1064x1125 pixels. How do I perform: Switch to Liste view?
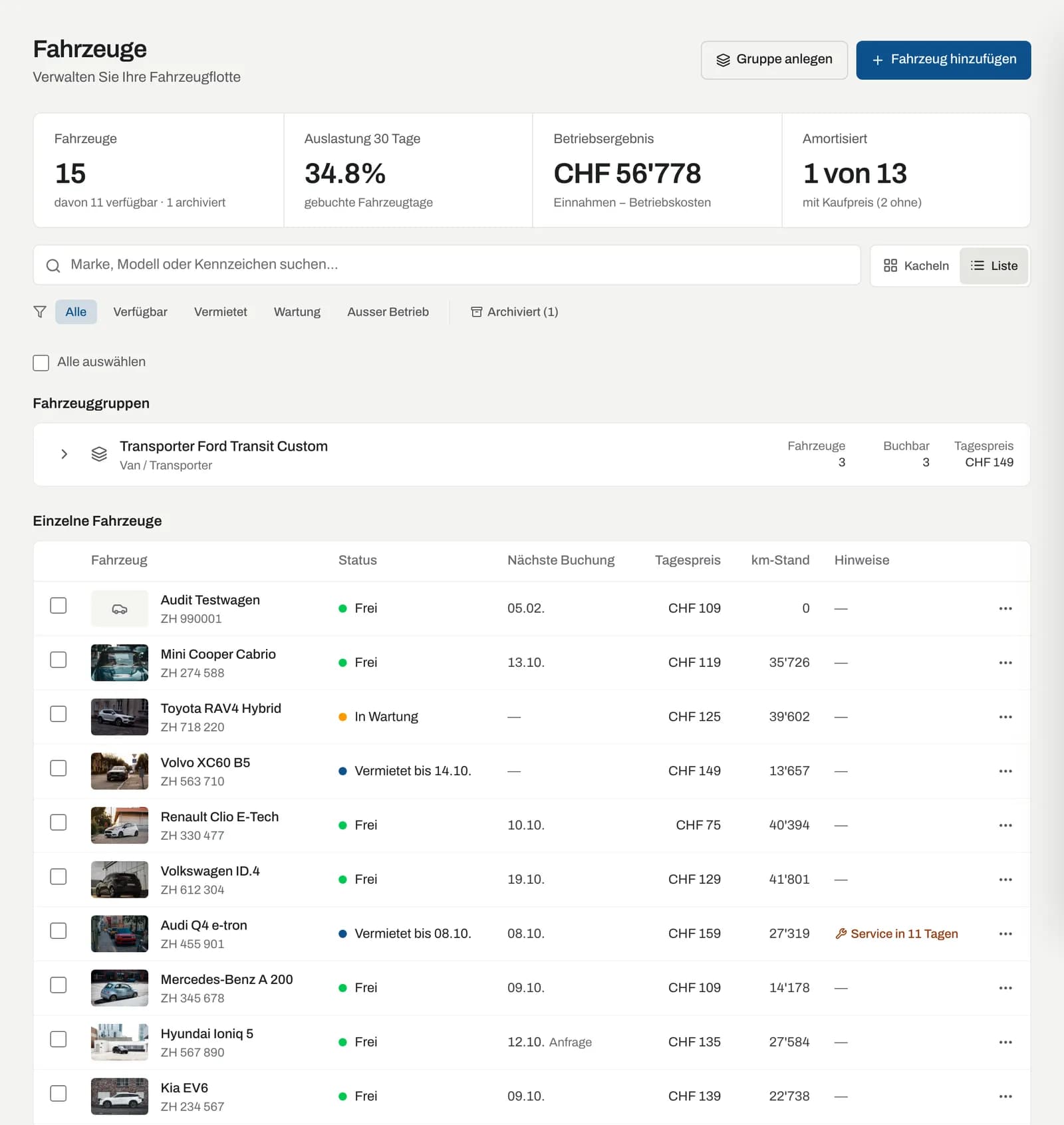click(994, 266)
